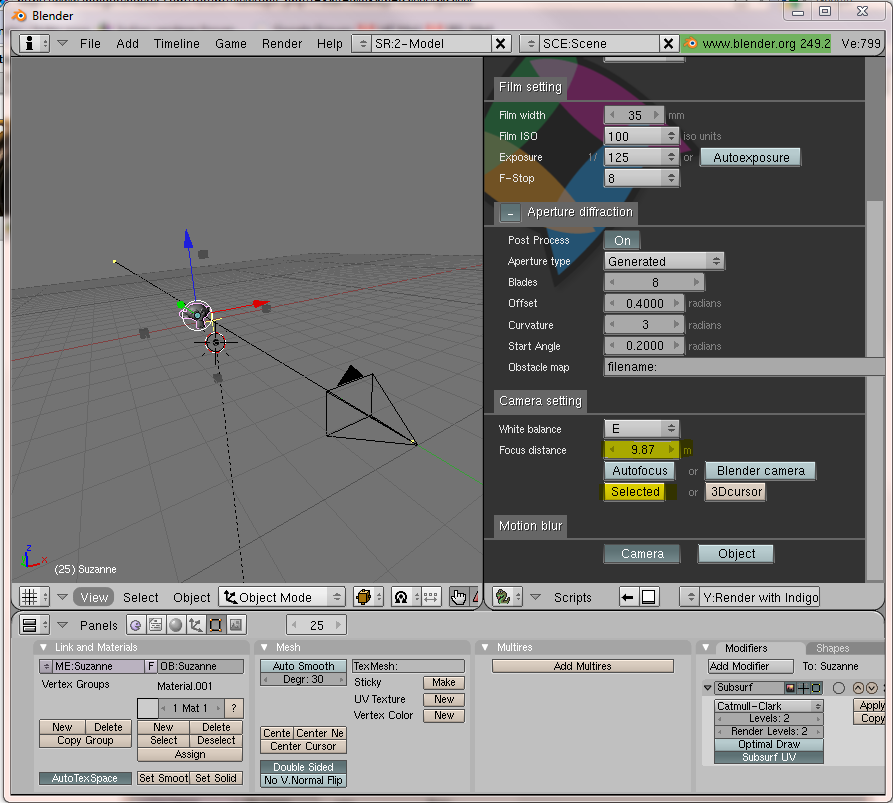Screen dimensions: 893x803
Task: Open the Aperture type Generated dropdown
Action: point(663,261)
